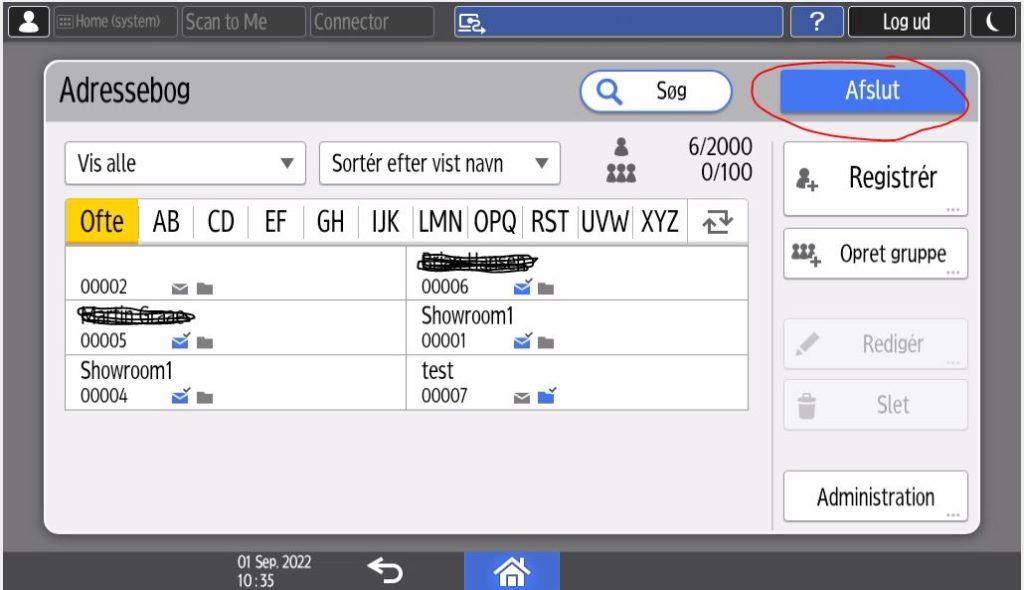
Task: Open the help question mark icon
Action: (x=816, y=22)
